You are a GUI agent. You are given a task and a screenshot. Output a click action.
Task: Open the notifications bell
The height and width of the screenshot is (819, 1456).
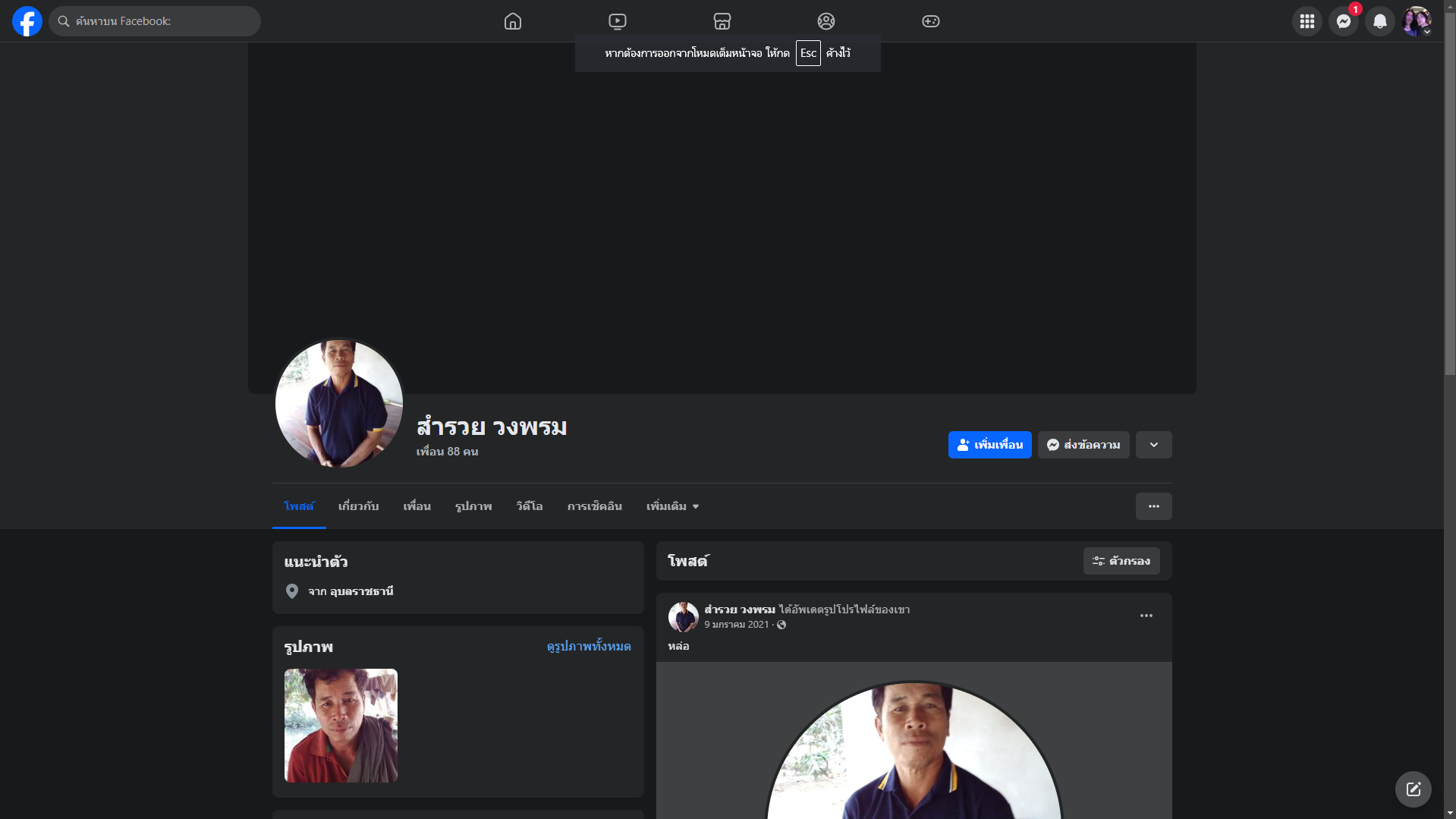1379,21
